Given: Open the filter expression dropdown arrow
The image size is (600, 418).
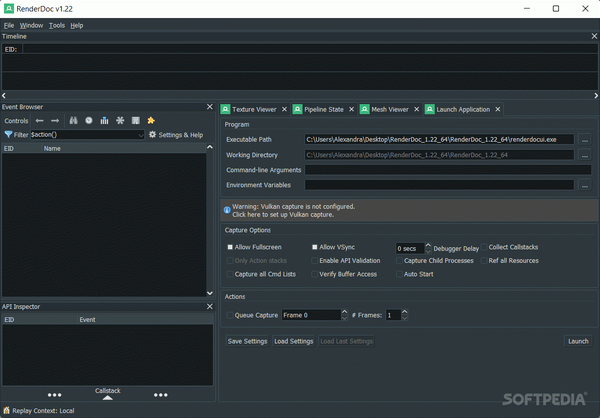Looking at the screenshot, I should [x=141, y=135].
